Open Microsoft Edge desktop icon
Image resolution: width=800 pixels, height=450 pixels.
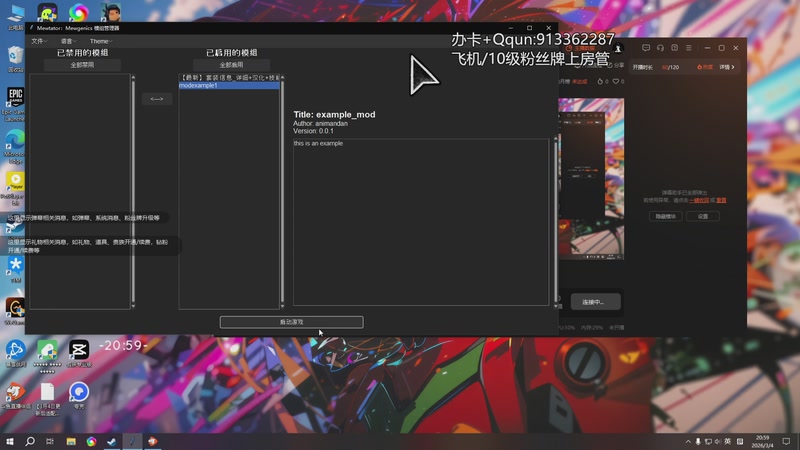(15, 146)
